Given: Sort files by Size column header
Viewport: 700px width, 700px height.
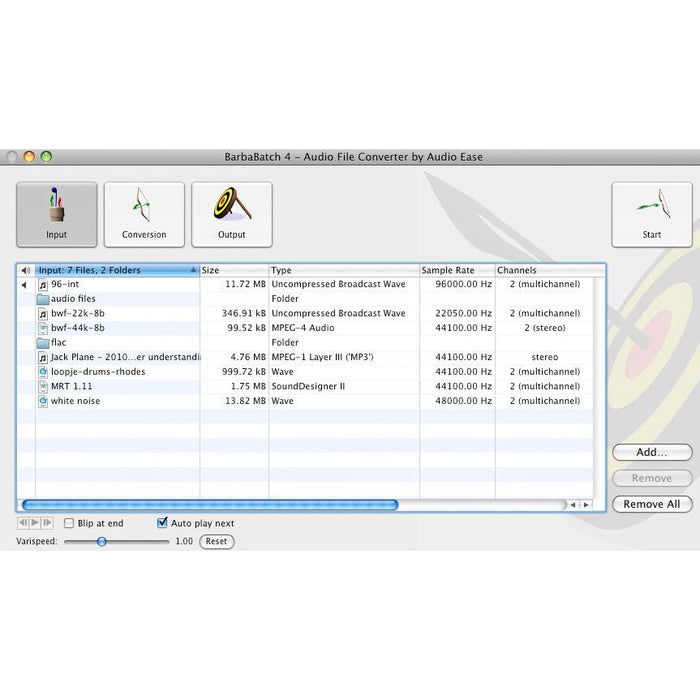Looking at the screenshot, I should [x=234, y=270].
